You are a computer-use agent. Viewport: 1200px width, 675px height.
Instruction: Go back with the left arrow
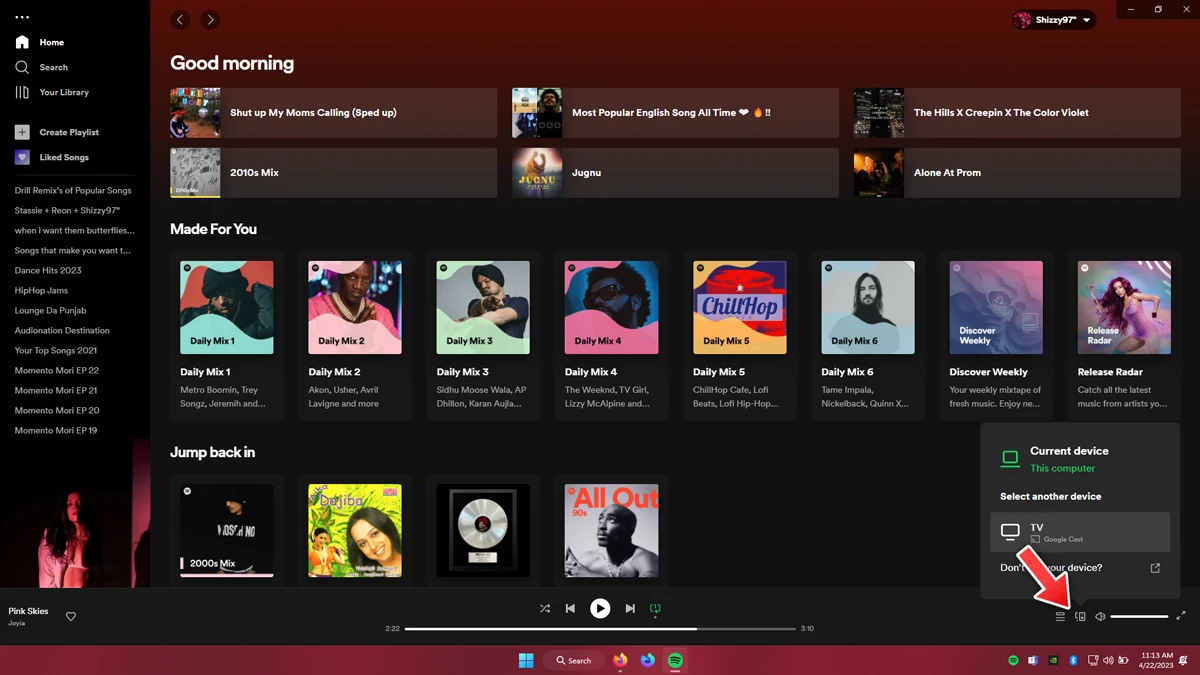[x=180, y=19]
